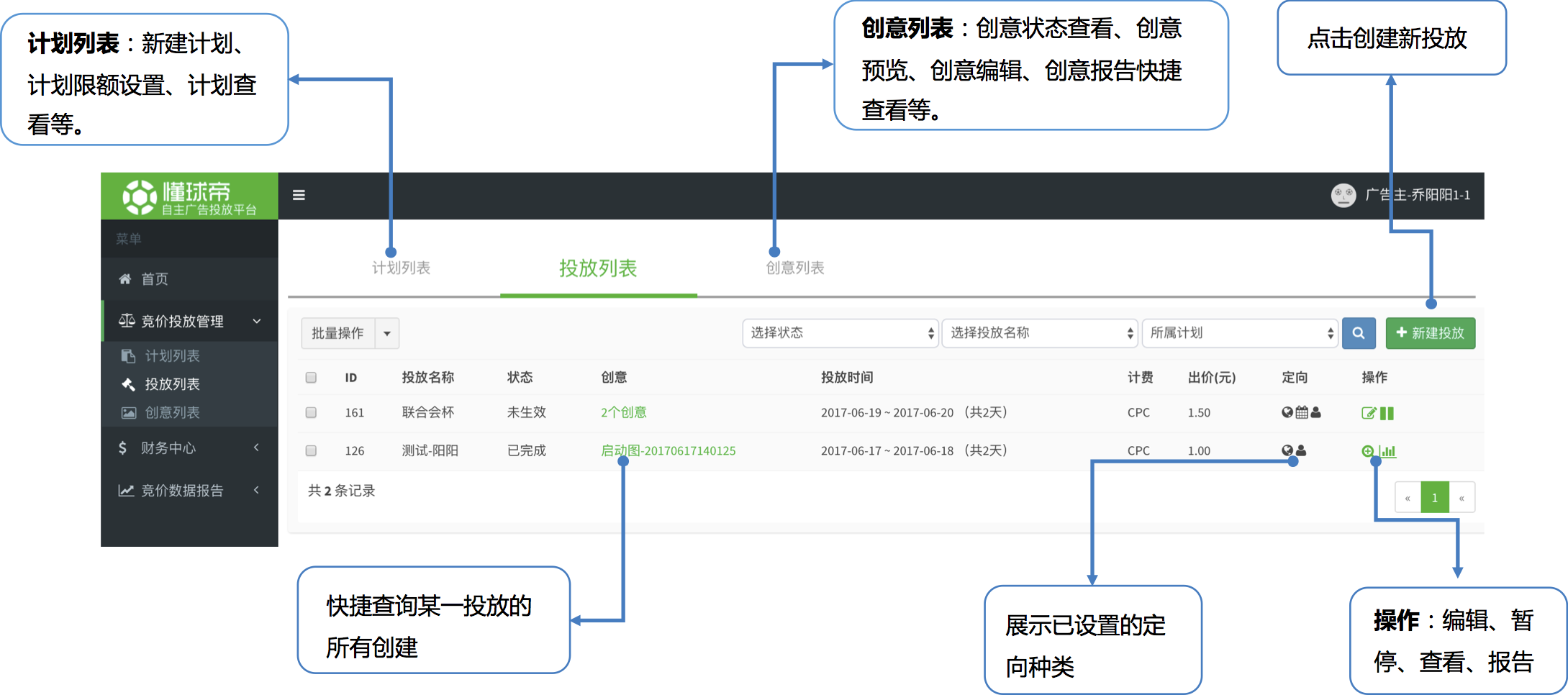
Task: Click the 1.50 bid price cell
Action: [x=1199, y=412]
